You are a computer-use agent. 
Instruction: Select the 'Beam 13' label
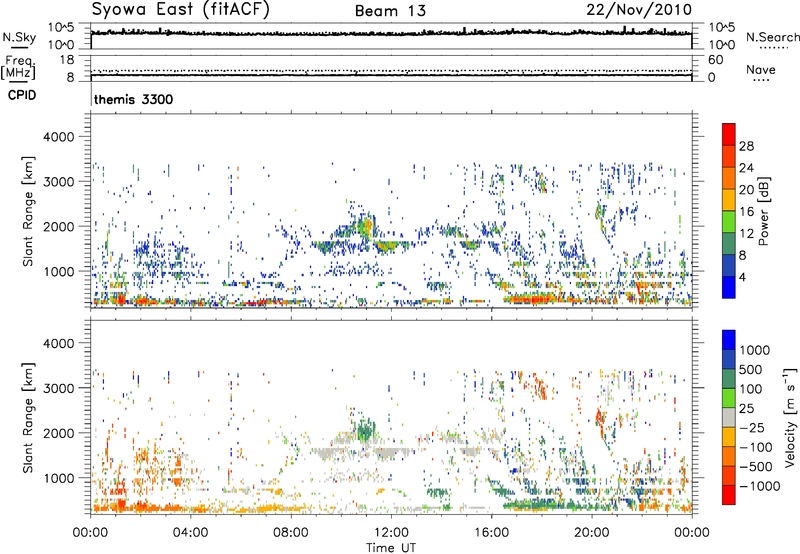click(x=390, y=11)
